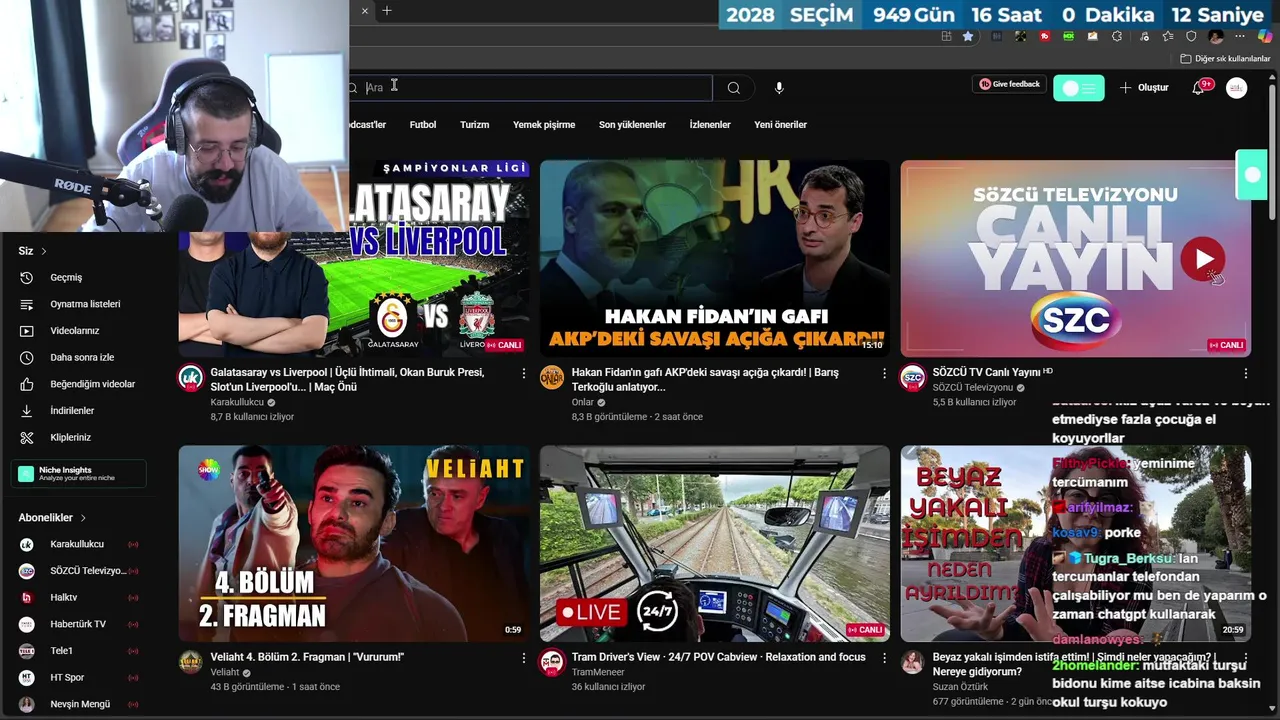Select the İzlenenler filter chip
The height and width of the screenshot is (720, 1280).
[x=710, y=125]
